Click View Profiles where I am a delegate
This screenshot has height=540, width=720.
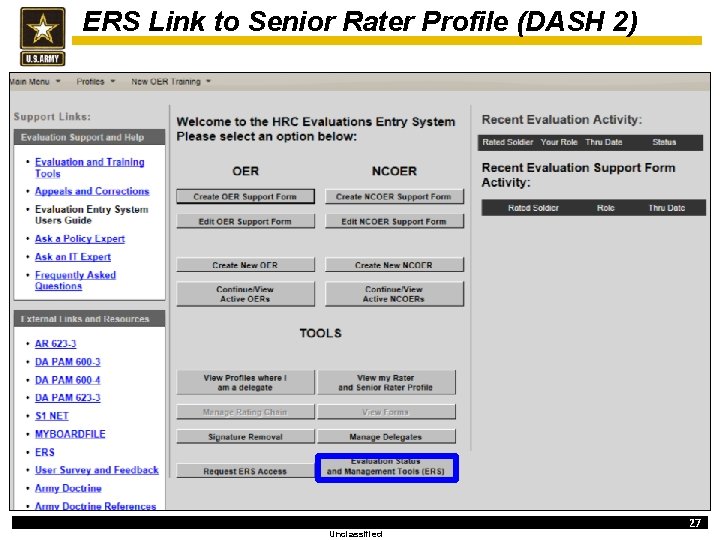(x=245, y=382)
